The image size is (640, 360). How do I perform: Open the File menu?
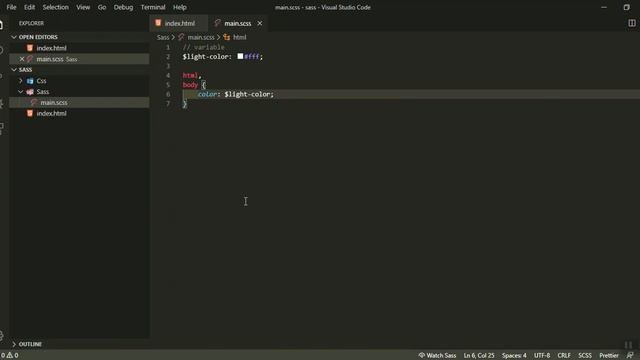point(11,7)
